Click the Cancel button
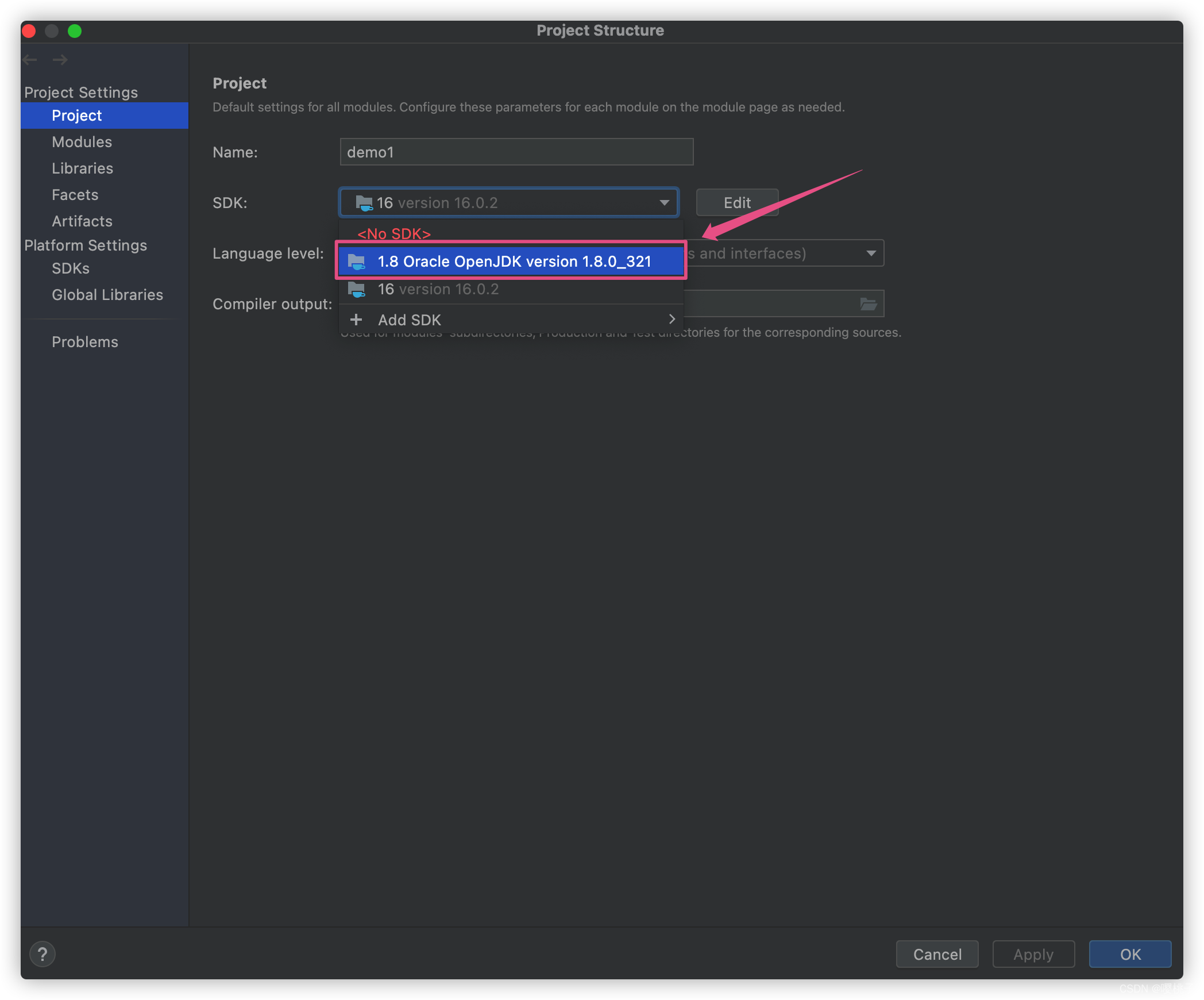1204x1000 pixels. 937,955
